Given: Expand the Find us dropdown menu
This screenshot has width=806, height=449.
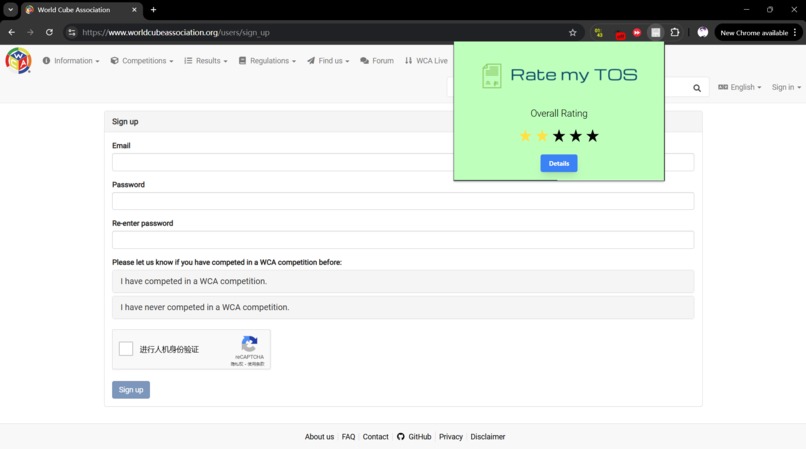Looking at the screenshot, I should (328, 61).
